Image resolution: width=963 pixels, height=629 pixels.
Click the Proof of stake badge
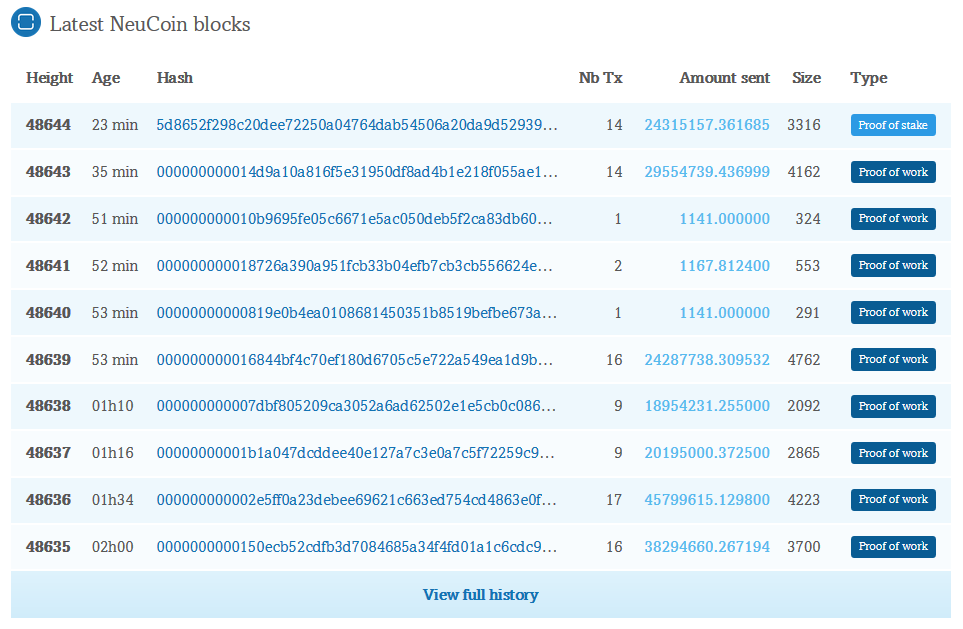[893, 125]
